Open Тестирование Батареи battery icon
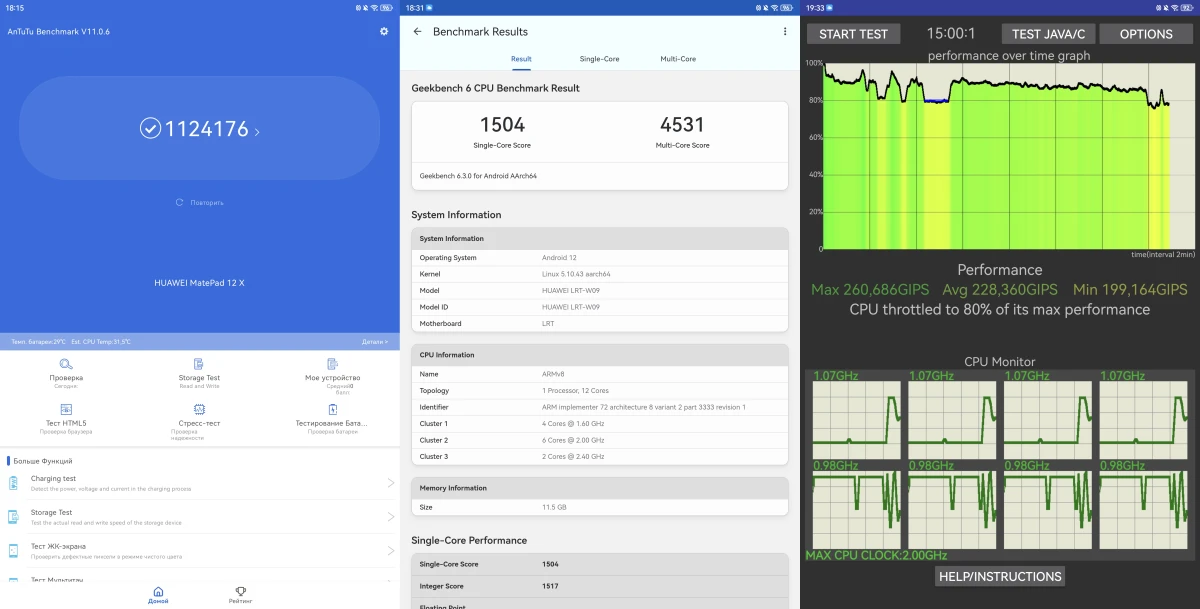This screenshot has width=1200, height=609. coord(332,410)
